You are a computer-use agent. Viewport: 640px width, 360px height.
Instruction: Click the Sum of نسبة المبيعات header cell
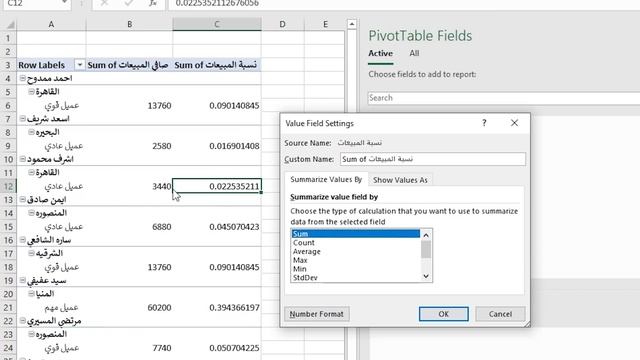(x=217, y=65)
